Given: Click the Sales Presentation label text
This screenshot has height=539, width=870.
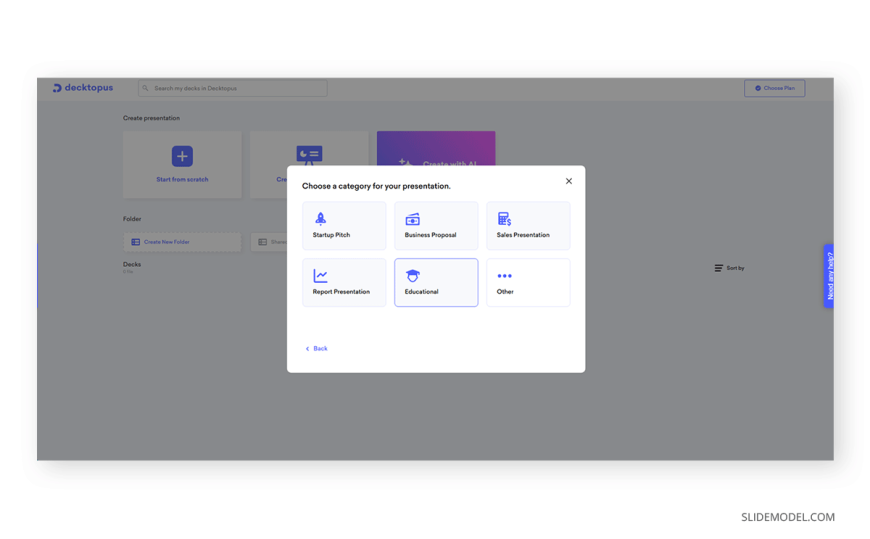Looking at the screenshot, I should click(523, 235).
